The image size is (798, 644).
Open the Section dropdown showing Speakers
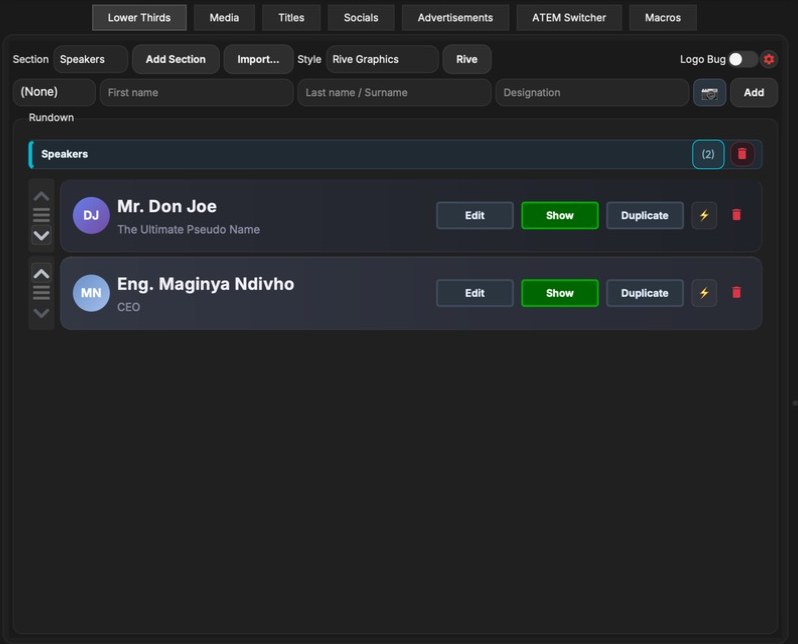pyautogui.click(x=91, y=60)
